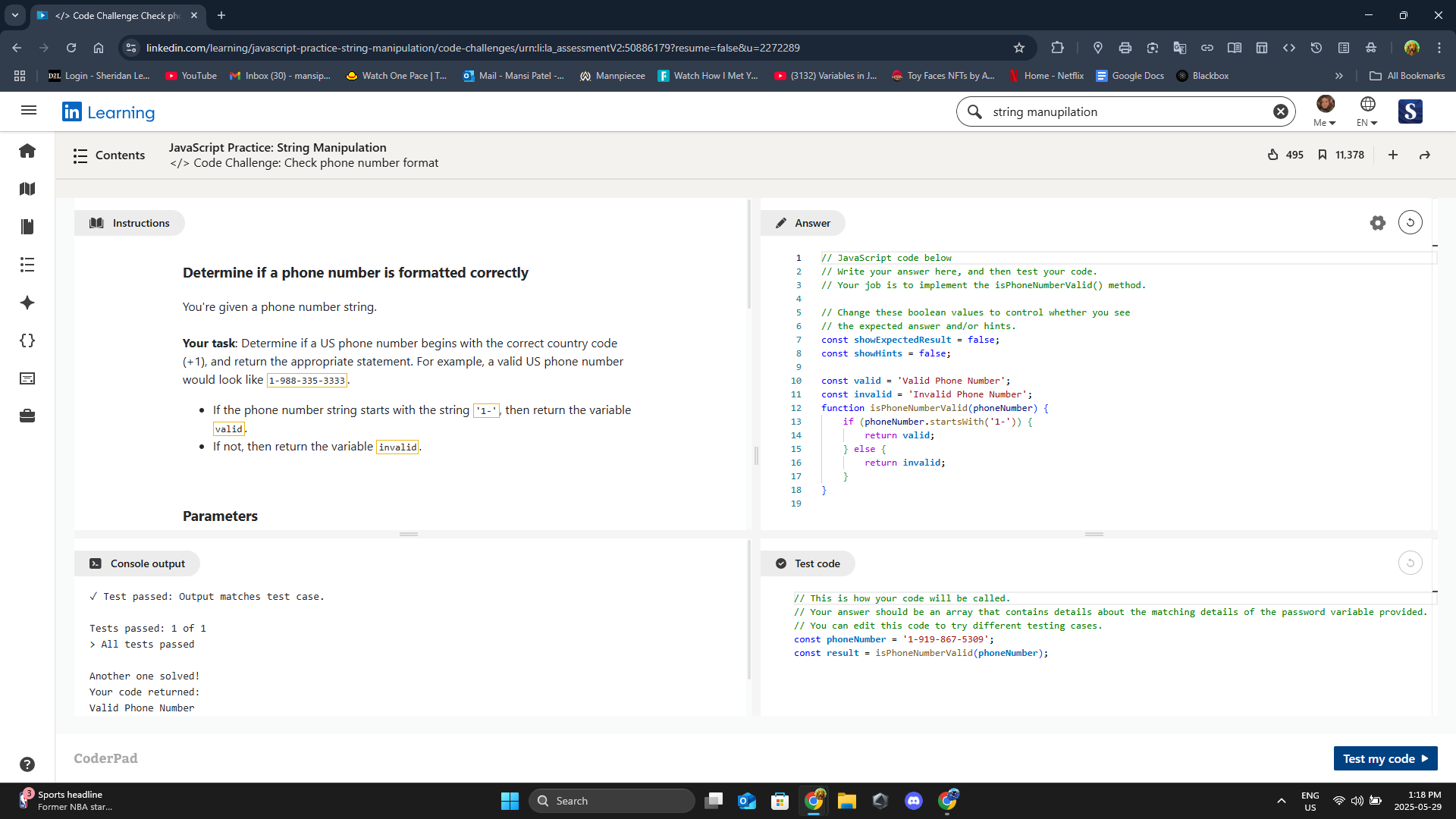This screenshot has height=819, width=1456.
Task: Click the Test my code button
Action: (1385, 758)
